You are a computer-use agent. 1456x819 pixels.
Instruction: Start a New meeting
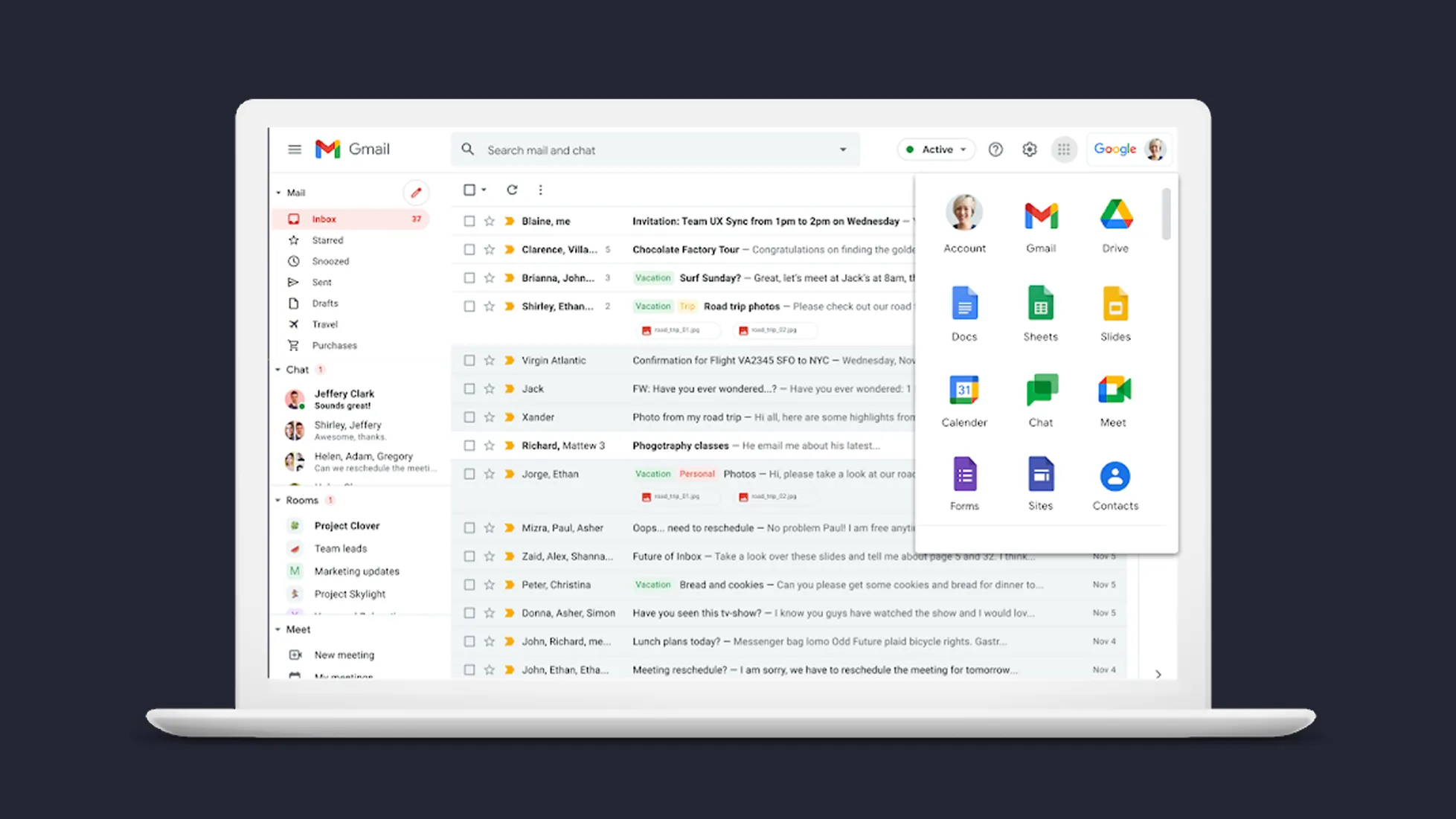[x=344, y=655]
